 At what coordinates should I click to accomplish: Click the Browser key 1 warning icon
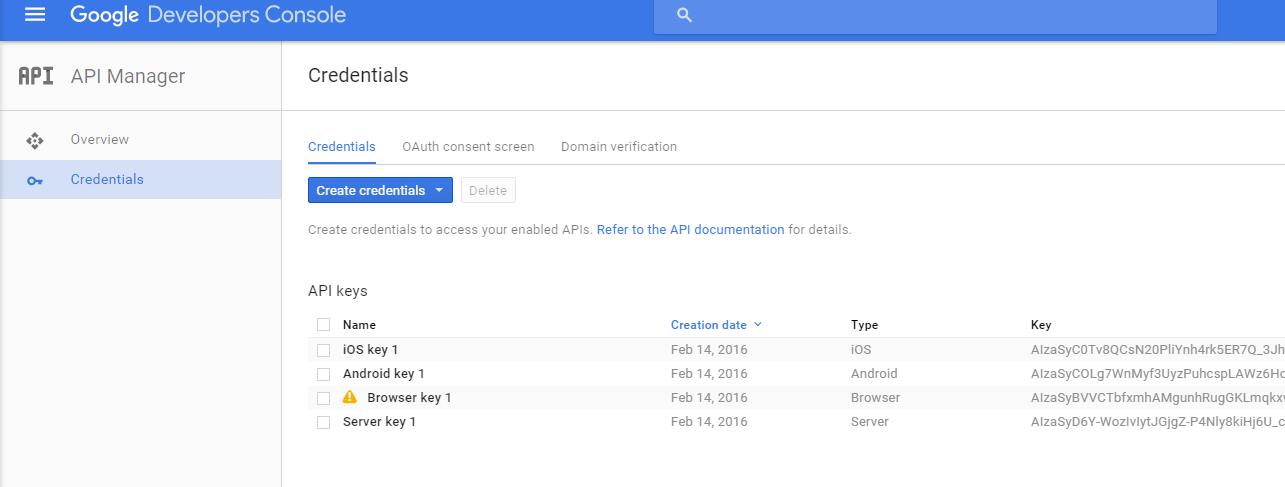pyautogui.click(x=349, y=397)
